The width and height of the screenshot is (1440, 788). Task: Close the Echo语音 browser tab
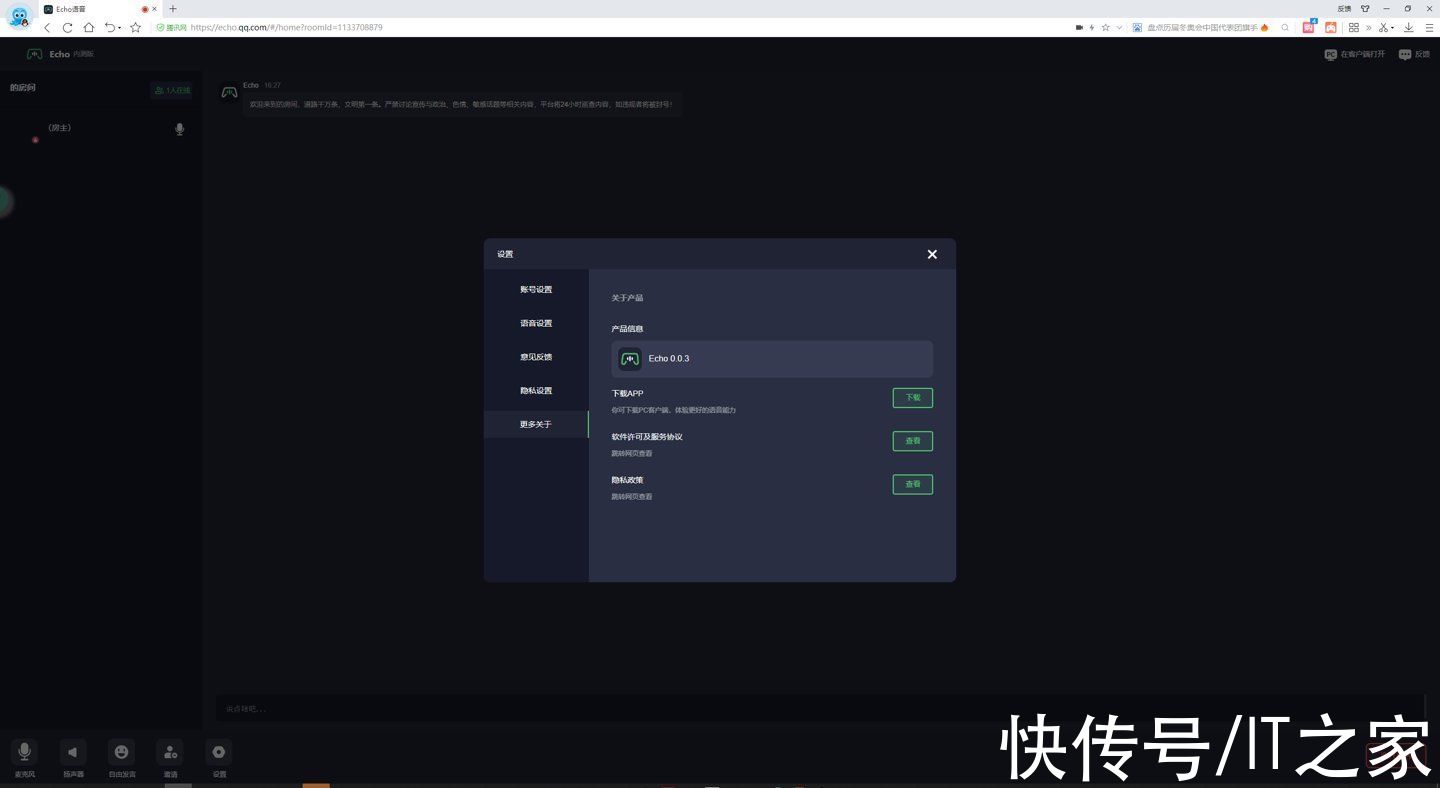[x=154, y=9]
